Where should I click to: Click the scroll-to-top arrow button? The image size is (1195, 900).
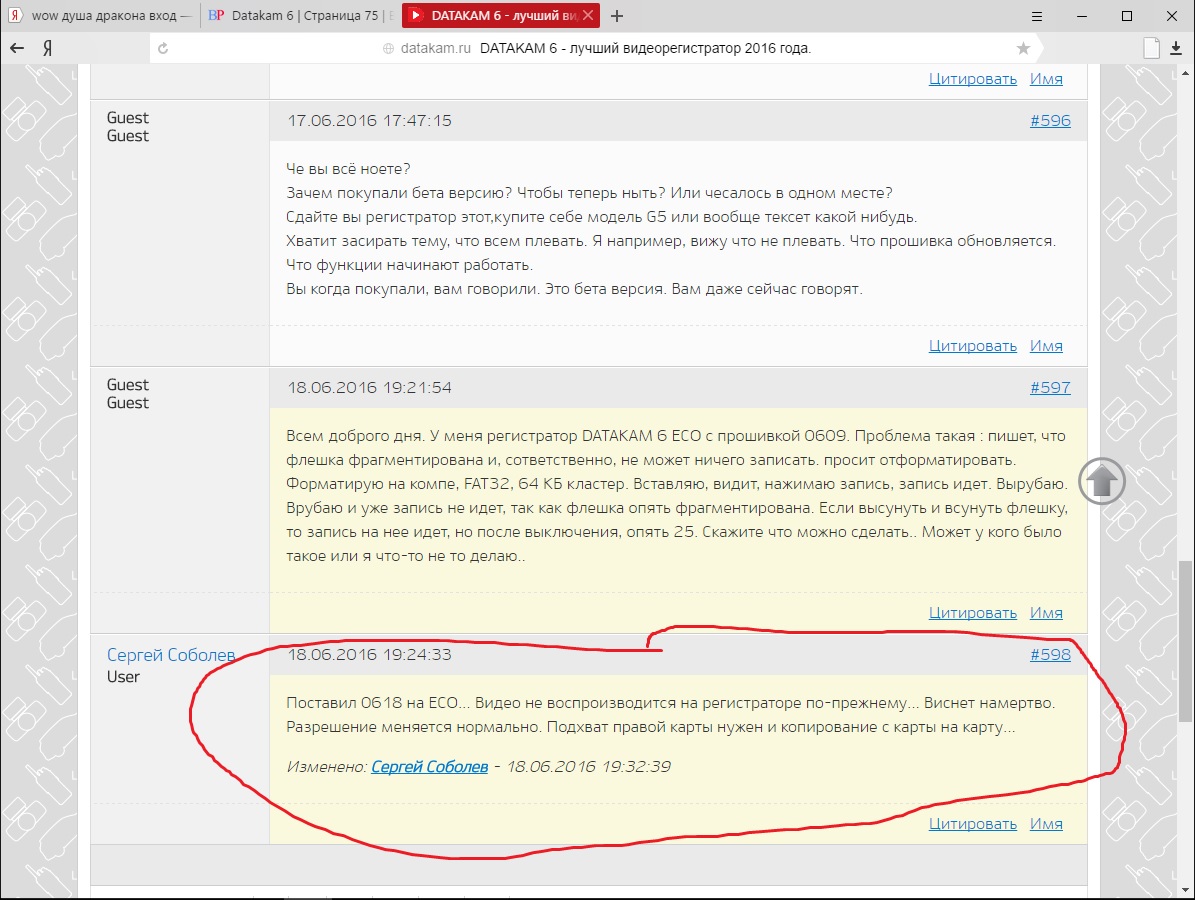[x=1102, y=481]
